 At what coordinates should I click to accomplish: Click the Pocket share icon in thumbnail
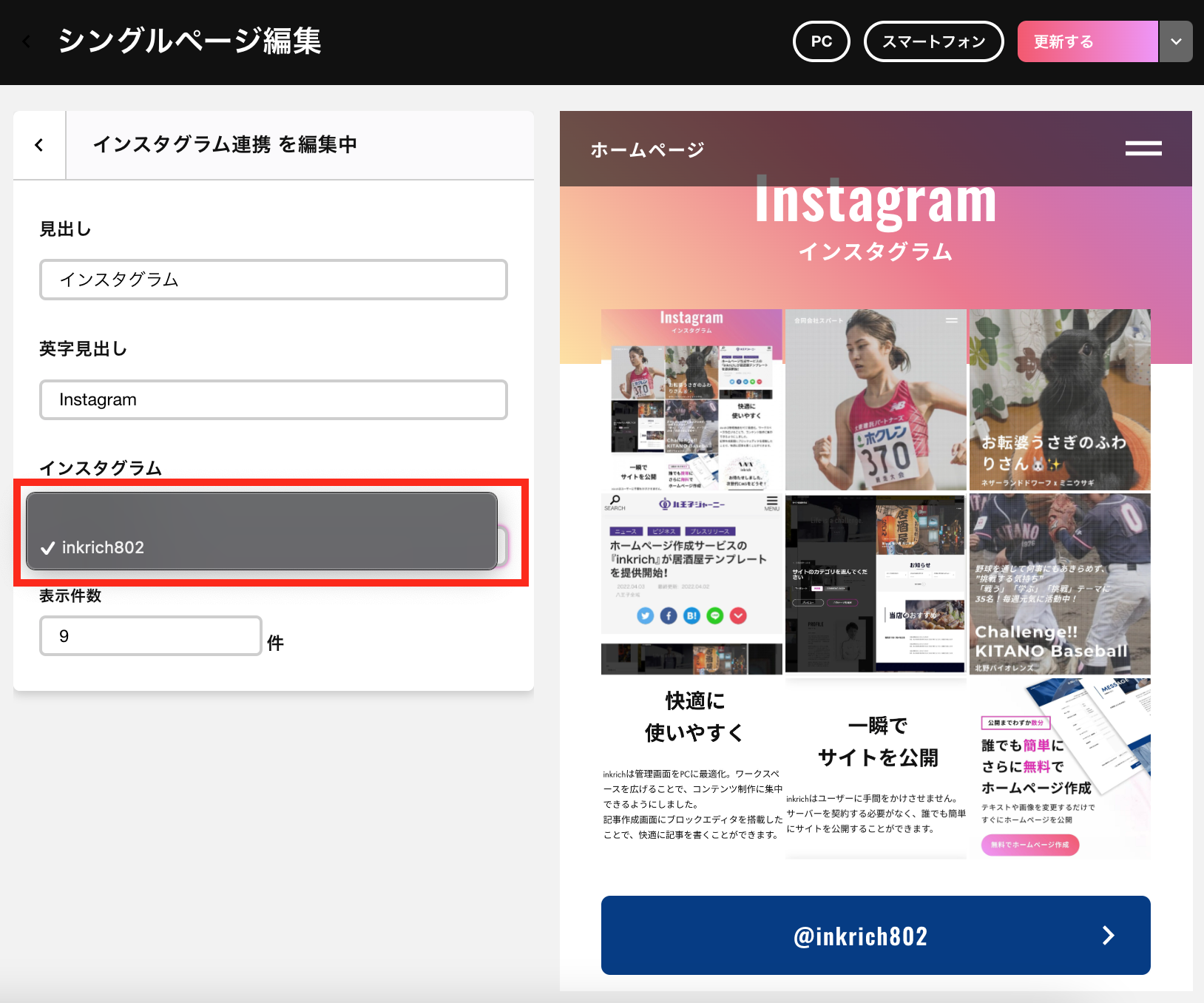(738, 615)
